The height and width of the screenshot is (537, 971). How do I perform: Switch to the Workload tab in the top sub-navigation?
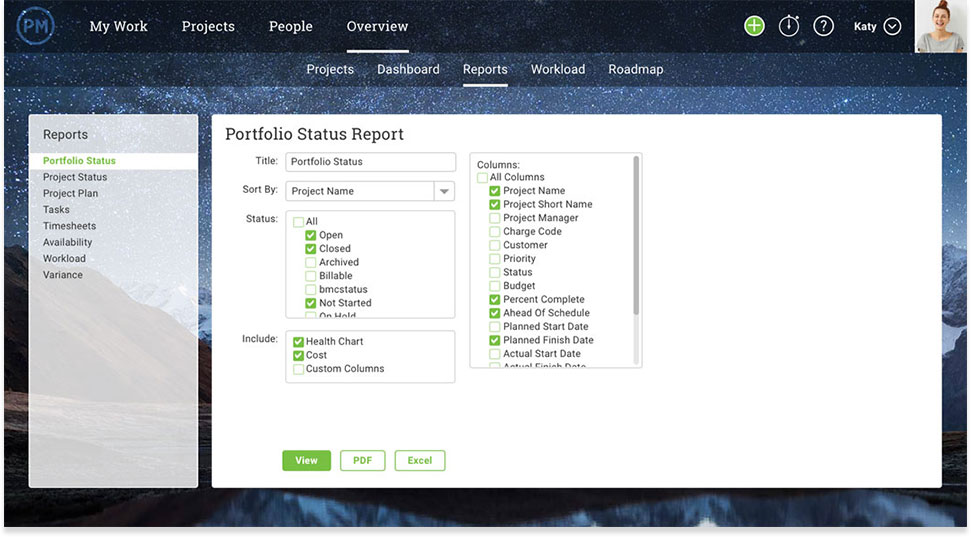click(x=558, y=69)
